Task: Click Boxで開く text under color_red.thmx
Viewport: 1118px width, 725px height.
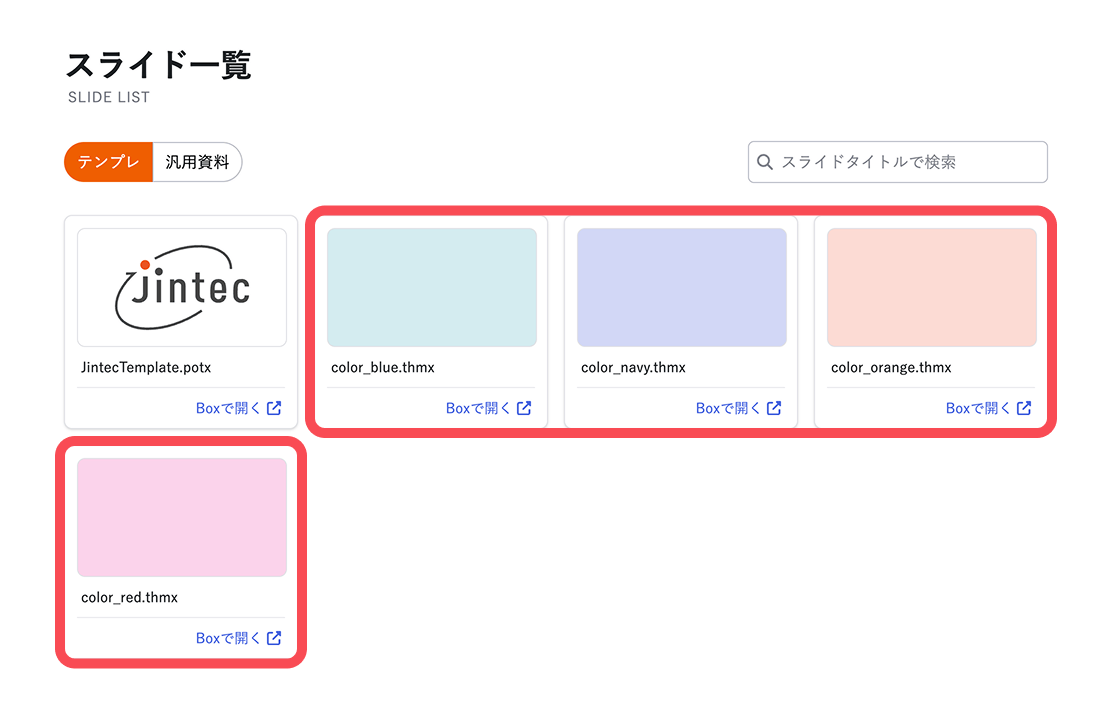Action: coord(228,638)
